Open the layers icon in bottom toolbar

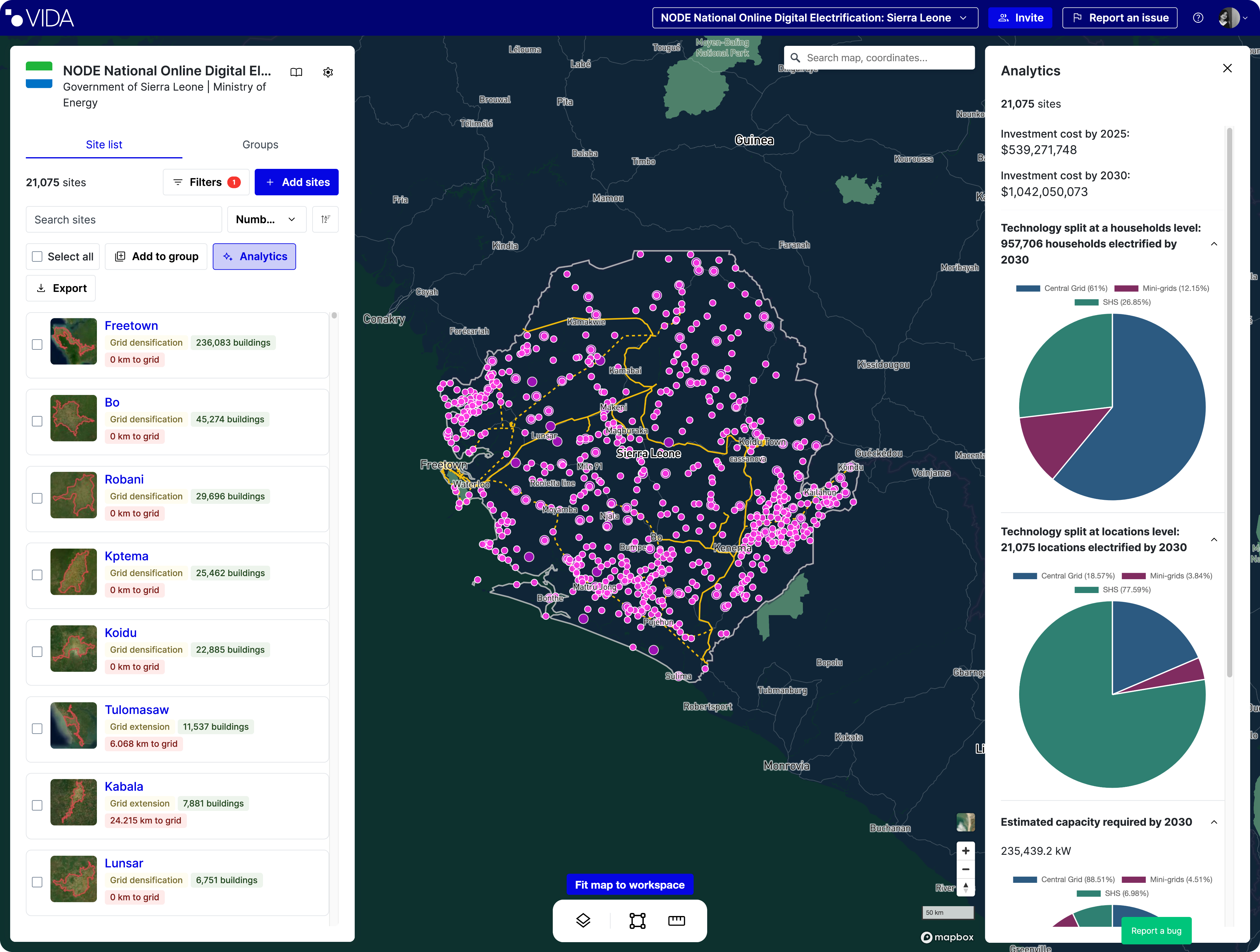(x=583, y=920)
